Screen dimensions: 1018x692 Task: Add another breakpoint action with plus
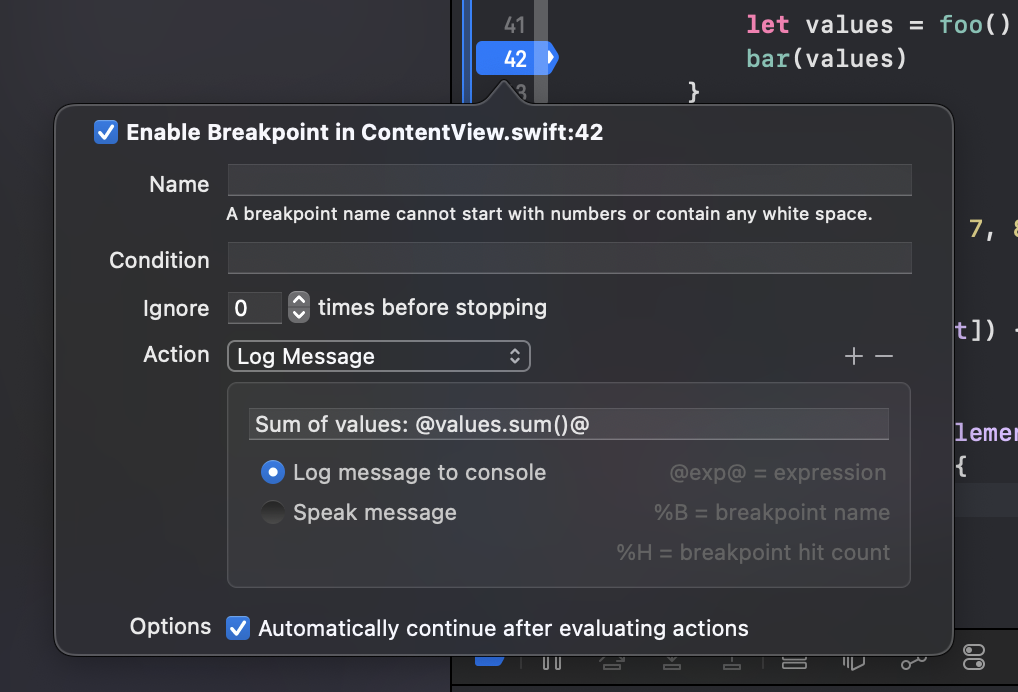854,356
